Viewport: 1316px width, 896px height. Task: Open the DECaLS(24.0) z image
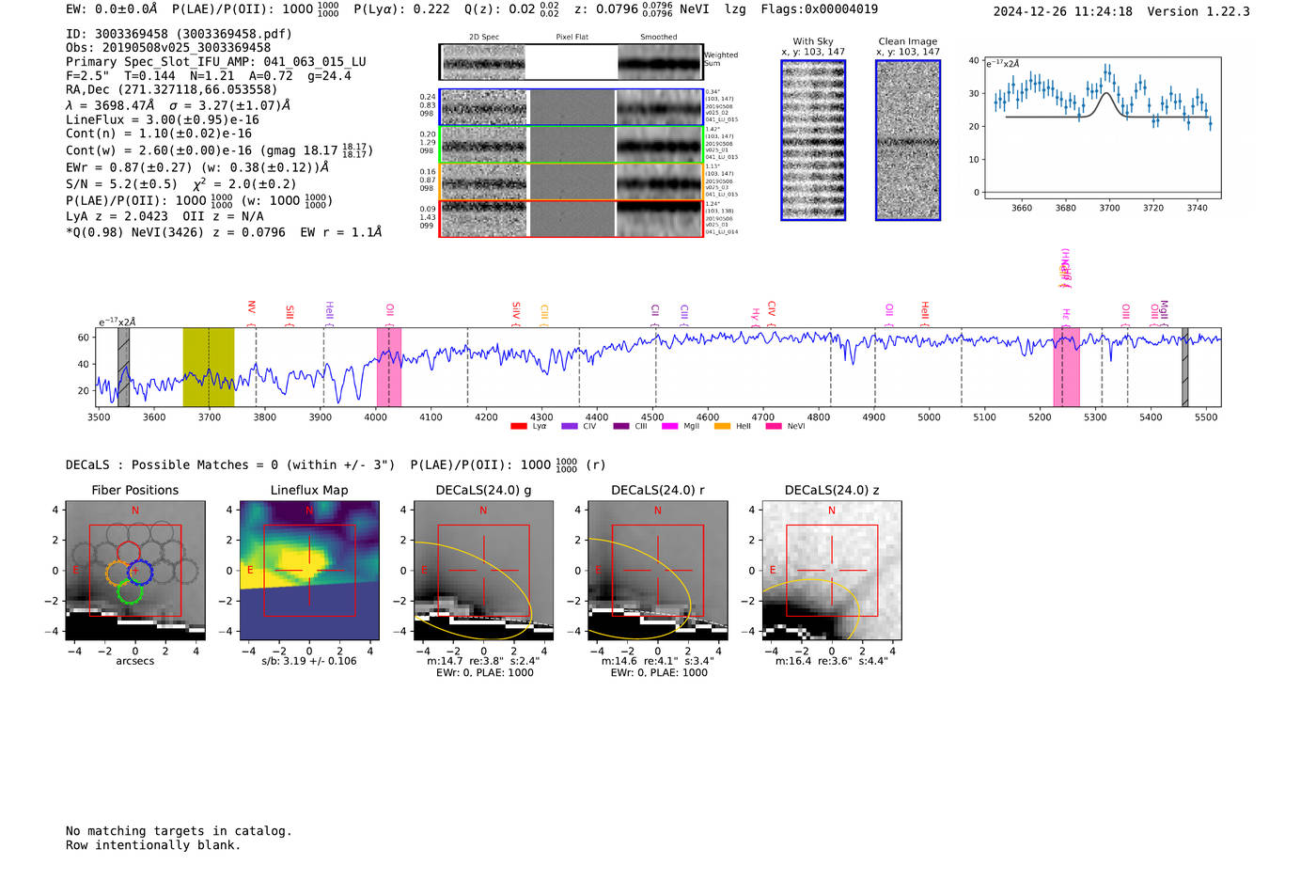[x=831, y=571]
